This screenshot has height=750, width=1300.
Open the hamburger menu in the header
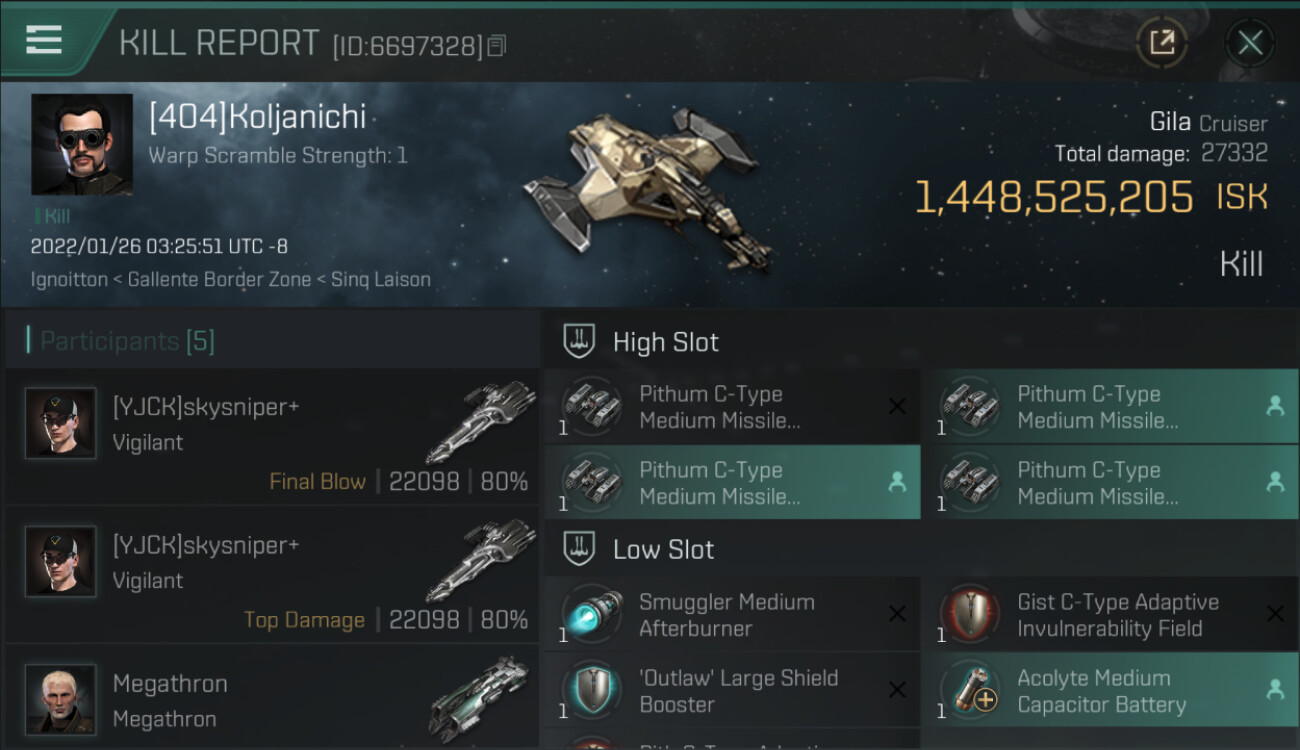point(43,40)
